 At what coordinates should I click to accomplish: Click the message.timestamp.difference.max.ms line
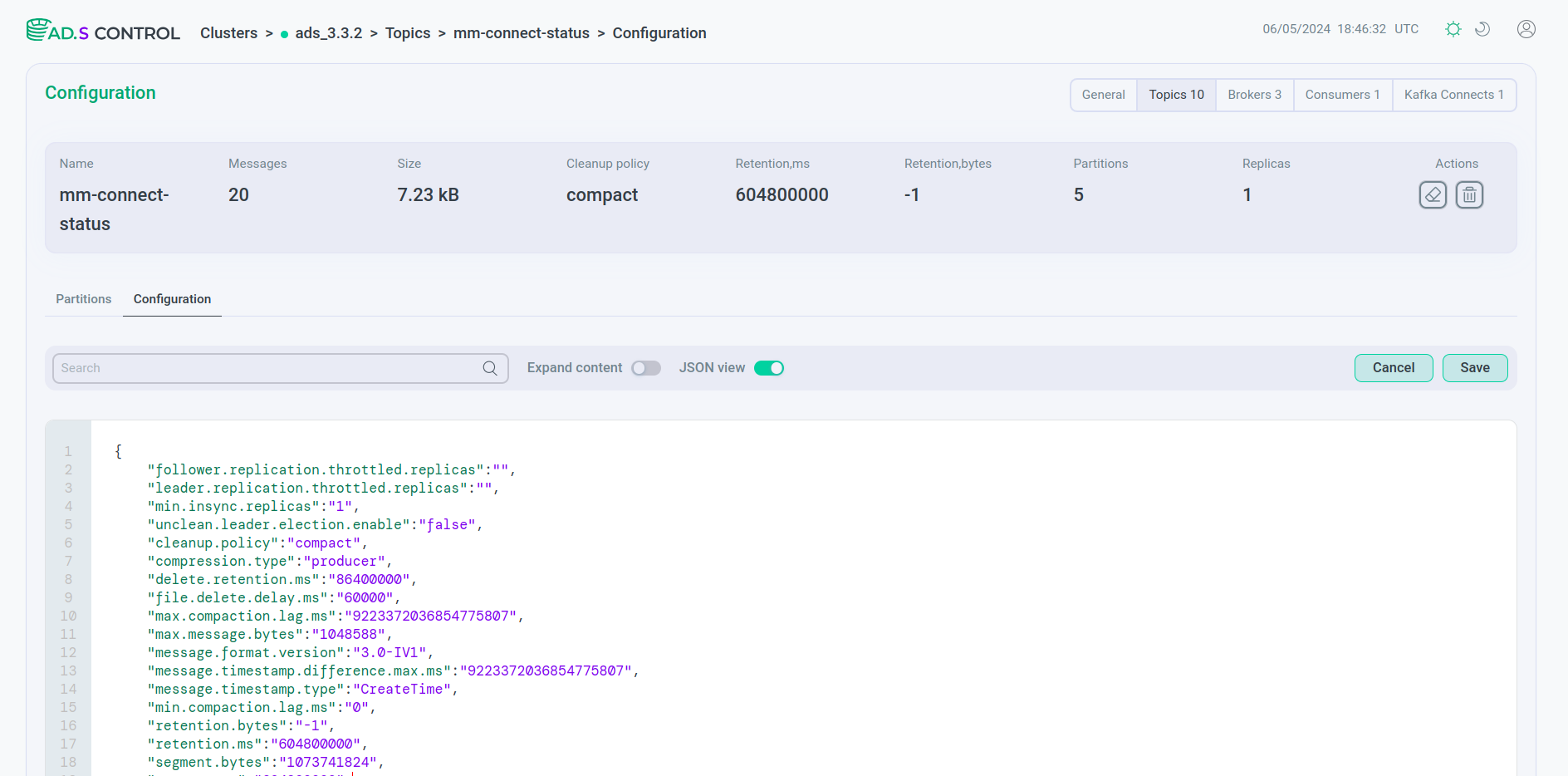point(393,670)
